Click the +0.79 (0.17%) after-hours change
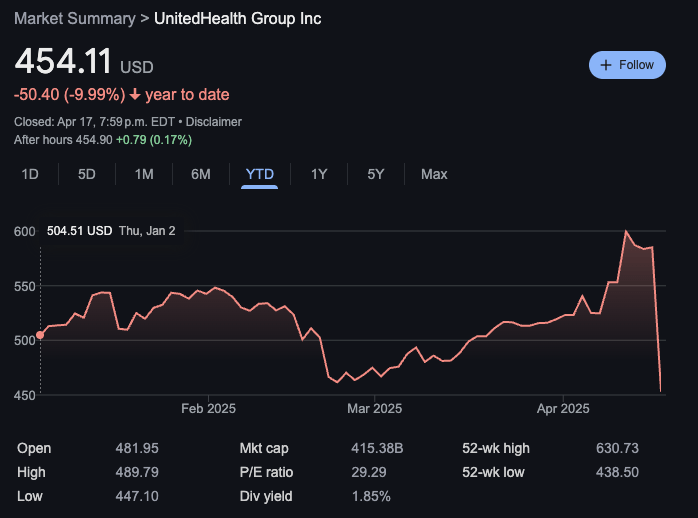The height and width of the screenshot is (518, 698). click(154, 140)
